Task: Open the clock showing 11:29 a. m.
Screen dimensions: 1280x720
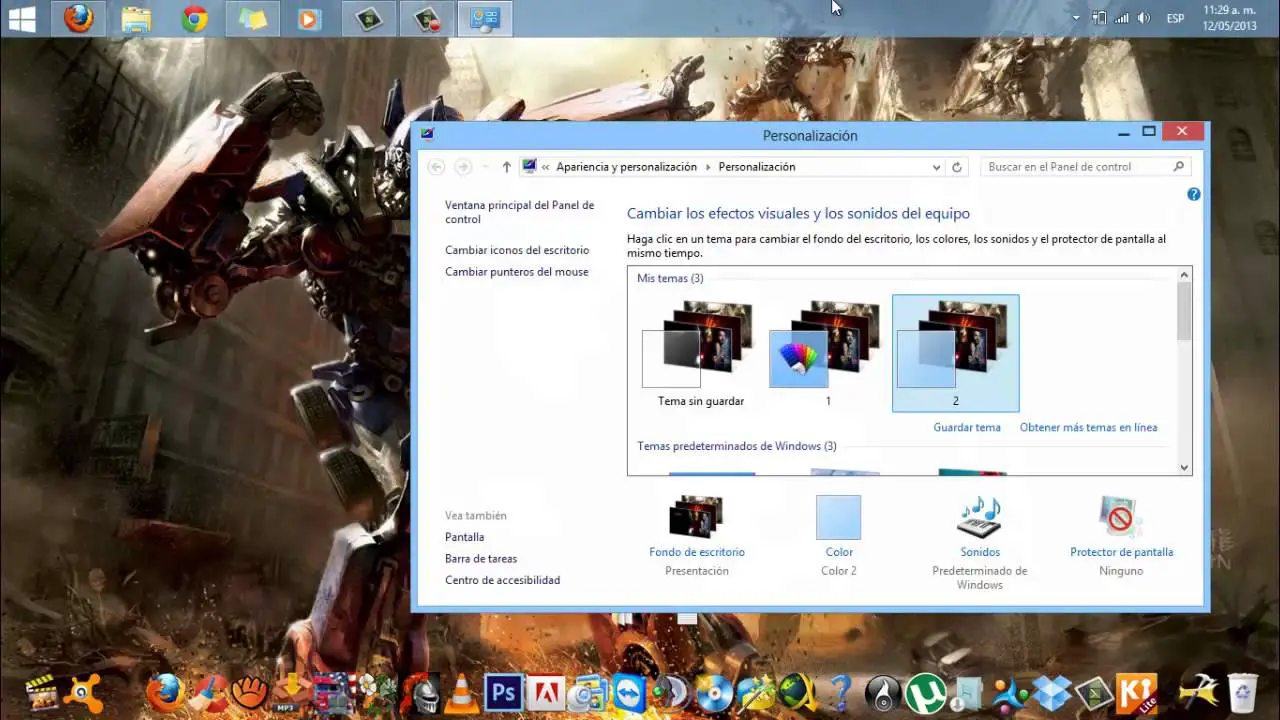Action: [x=1229, y=18]
